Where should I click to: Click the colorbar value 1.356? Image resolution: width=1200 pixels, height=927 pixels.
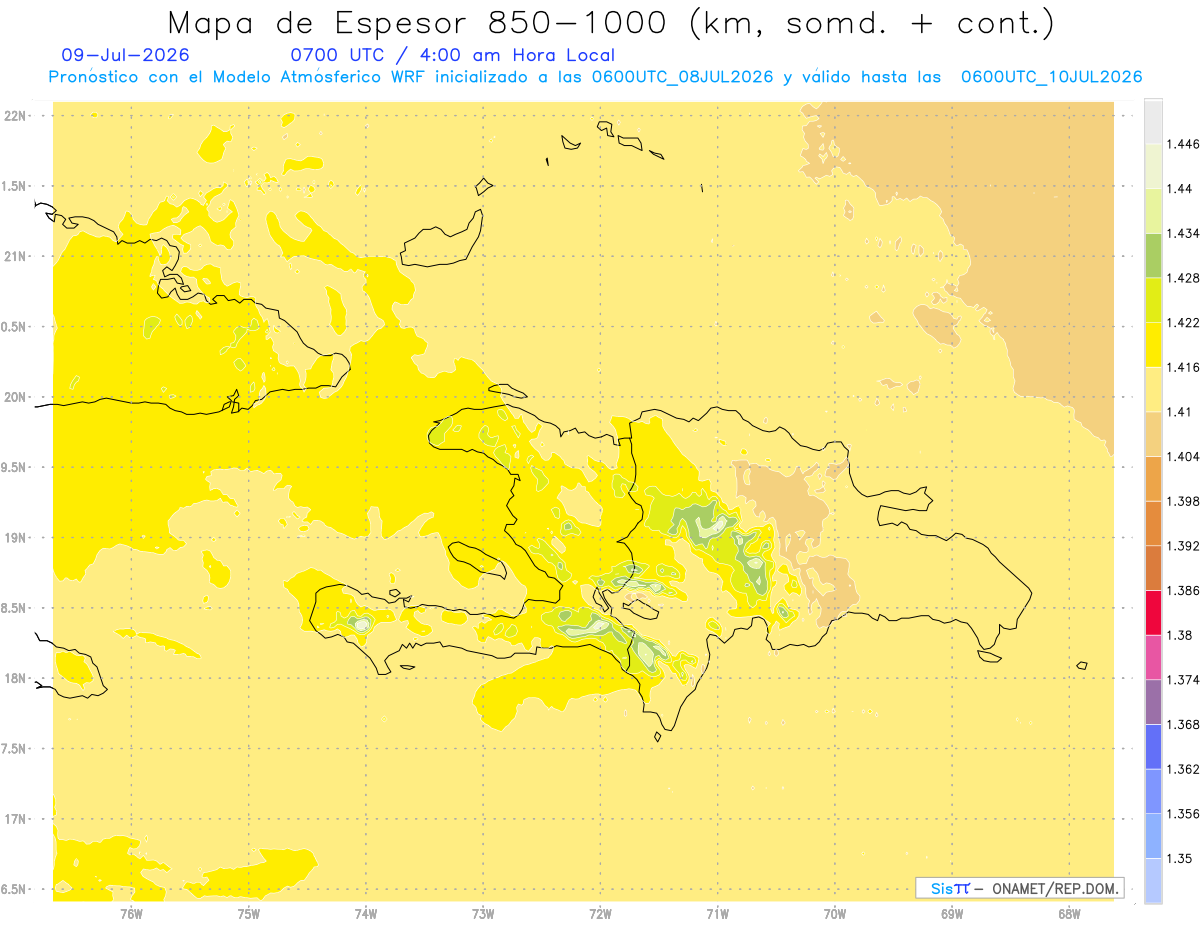click(x=1183, y=814)
